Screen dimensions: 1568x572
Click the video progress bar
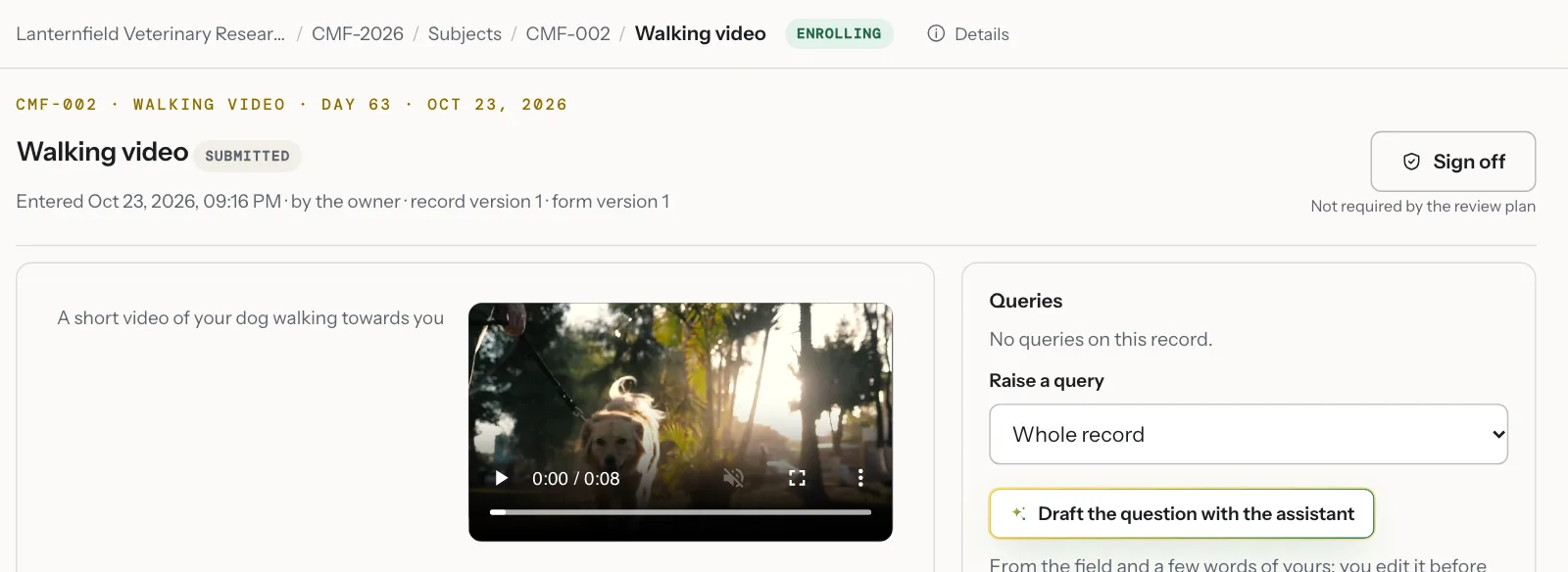[x=680, y=511]
